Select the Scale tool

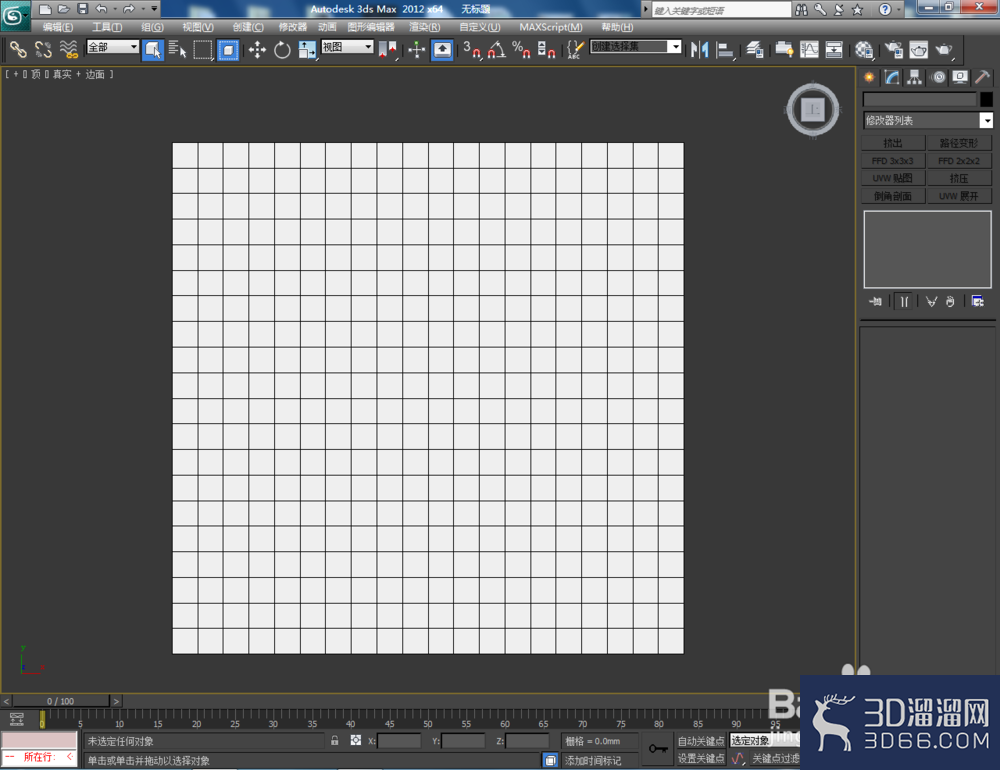coord(307,49)
